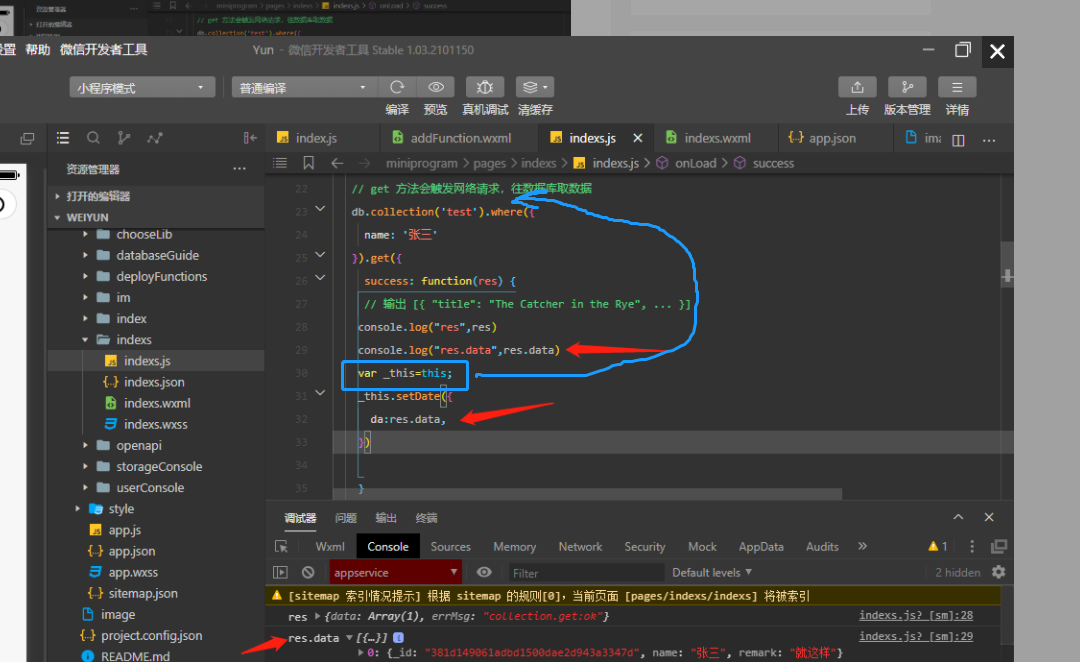Expand the opened editors section
Image resolution: width=1080 pixels, height=662 pixels.
tap(57, 196)
